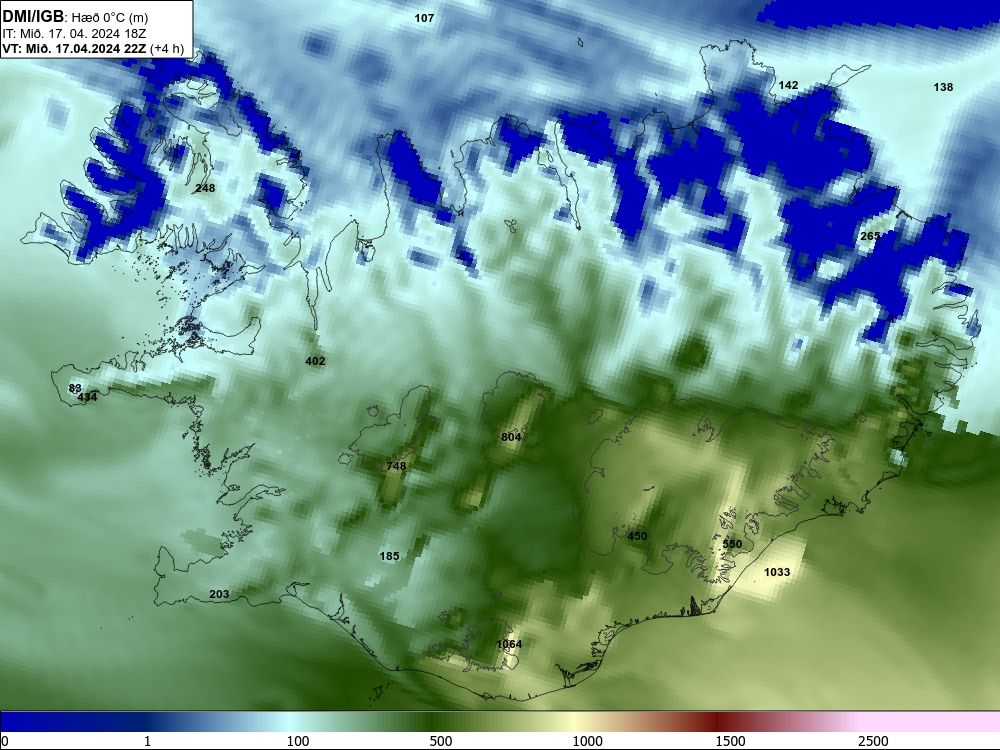Click the 107 value near top
The image size is (1000, 750).
(x=424, y=18)
